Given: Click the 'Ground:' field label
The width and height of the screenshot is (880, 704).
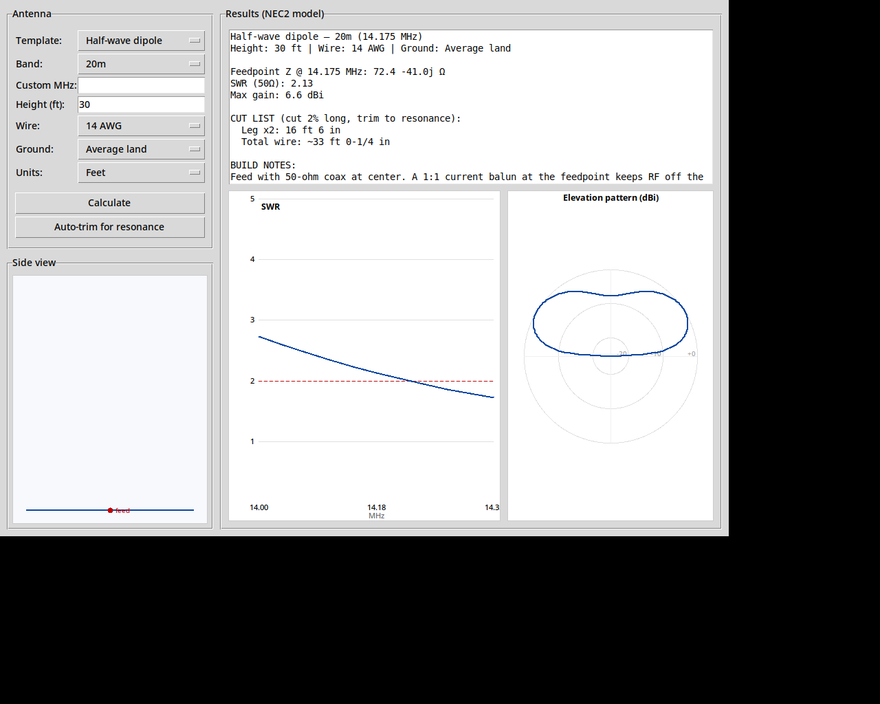Looking at the screenshot, I should pos(35,149).
